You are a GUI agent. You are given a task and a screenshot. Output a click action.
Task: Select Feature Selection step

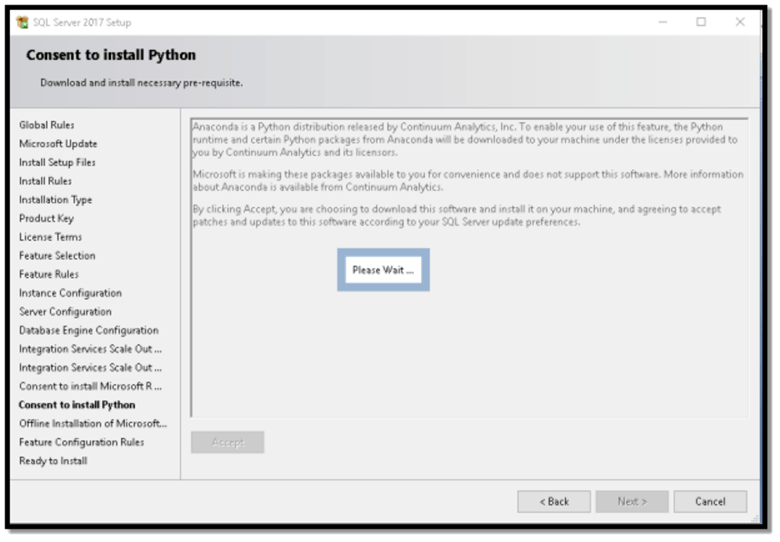click(x=57, y=256)
